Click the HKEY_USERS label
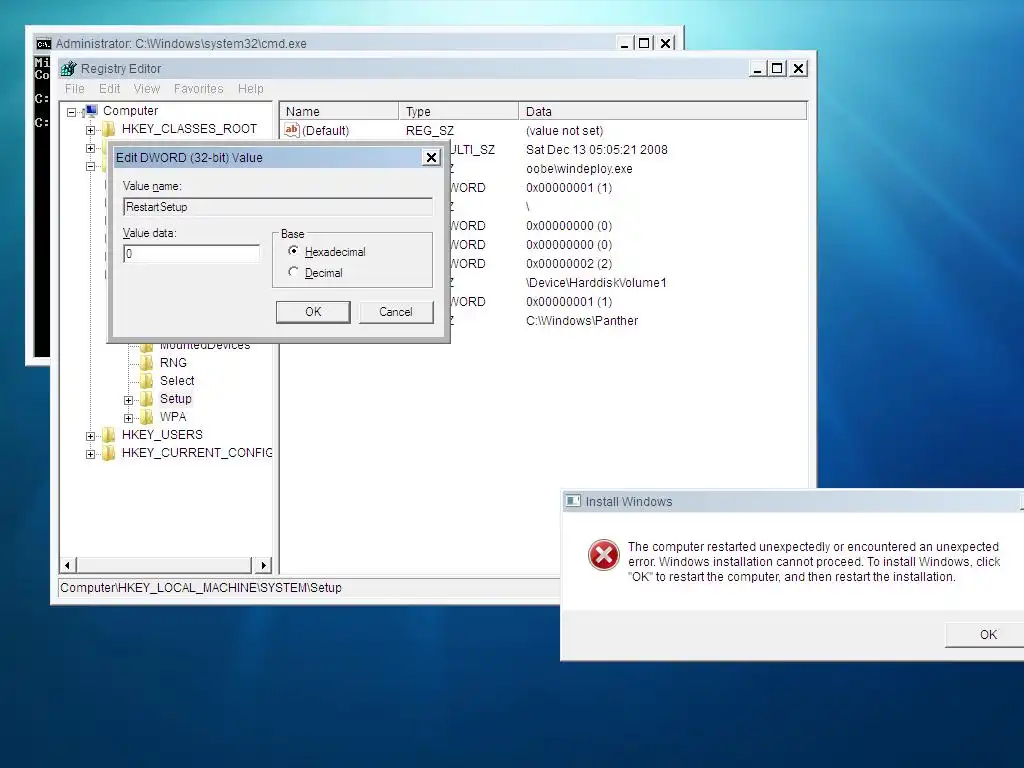Screen dimensions: 1024x768 click(x=162, y=434)
